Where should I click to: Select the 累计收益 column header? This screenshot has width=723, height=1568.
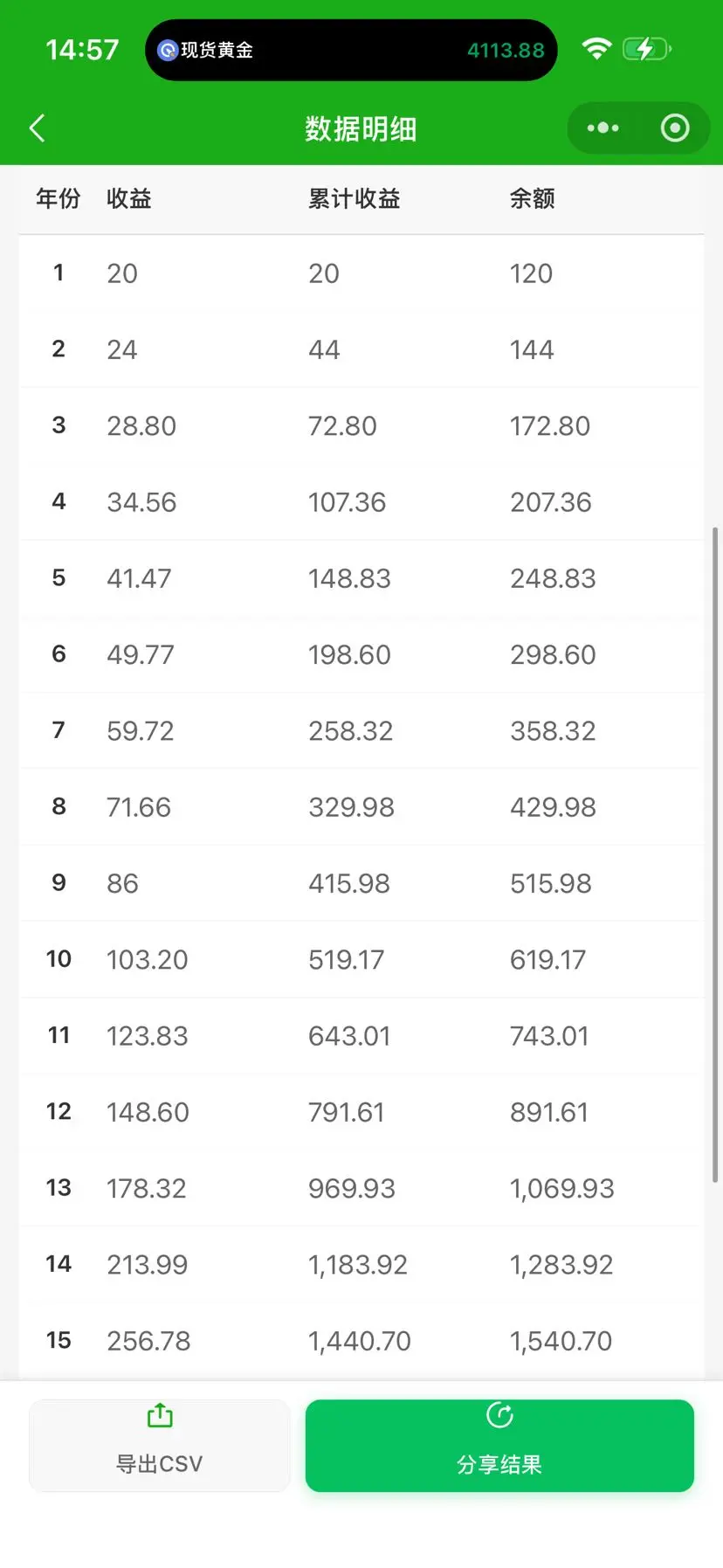[354, 199]
